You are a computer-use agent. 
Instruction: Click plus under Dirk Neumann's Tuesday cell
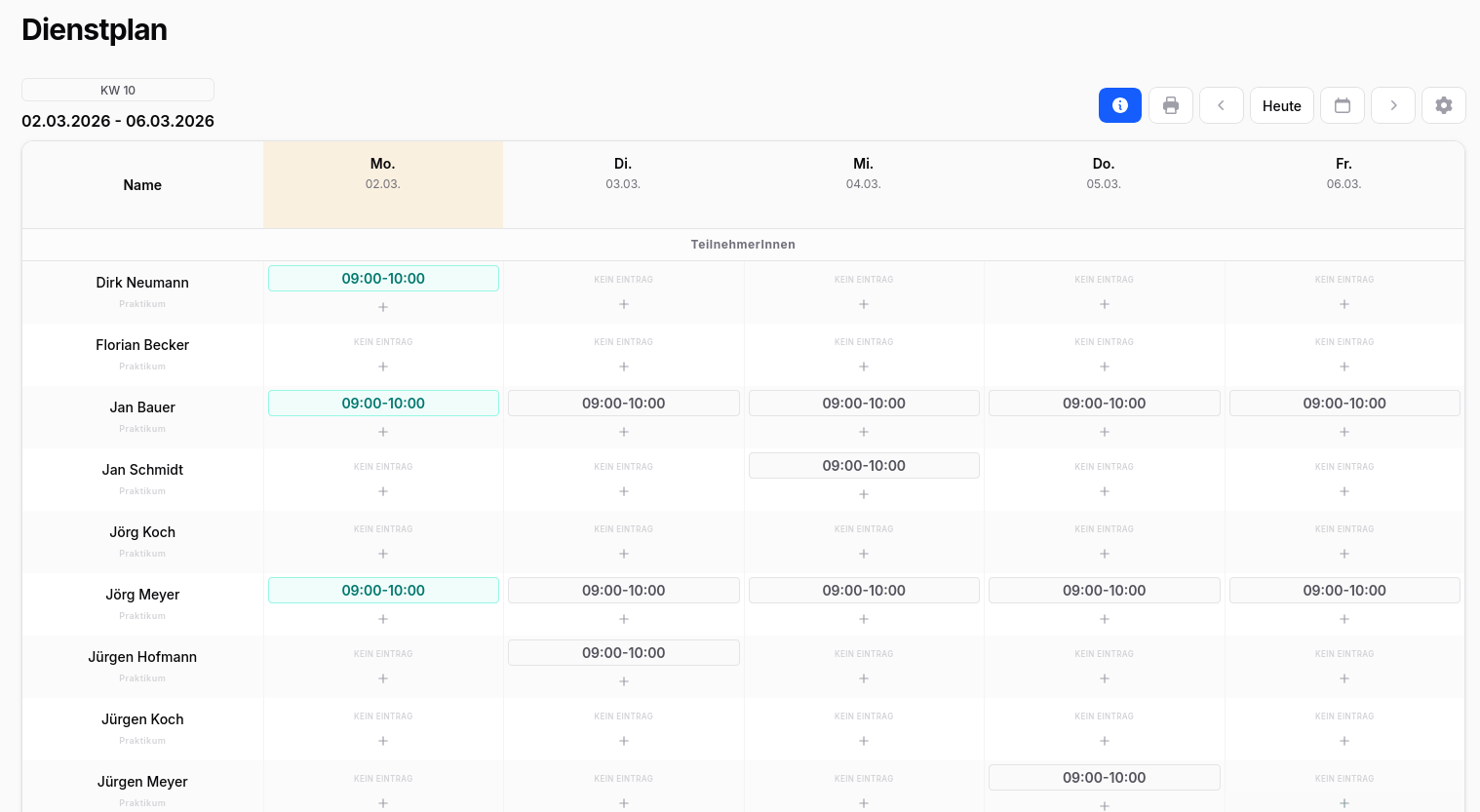[623, 304]
